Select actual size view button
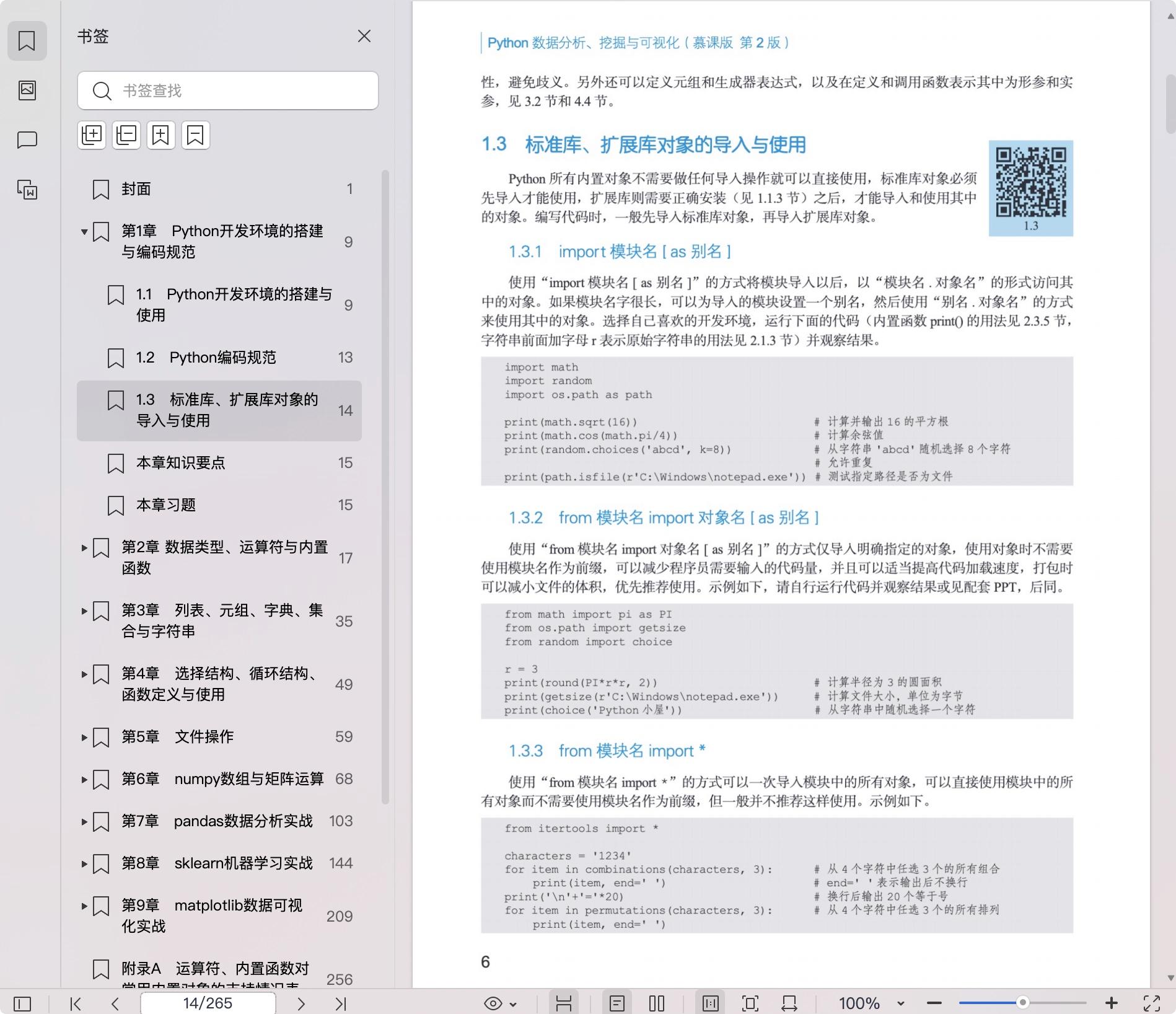 [710, 1003]
